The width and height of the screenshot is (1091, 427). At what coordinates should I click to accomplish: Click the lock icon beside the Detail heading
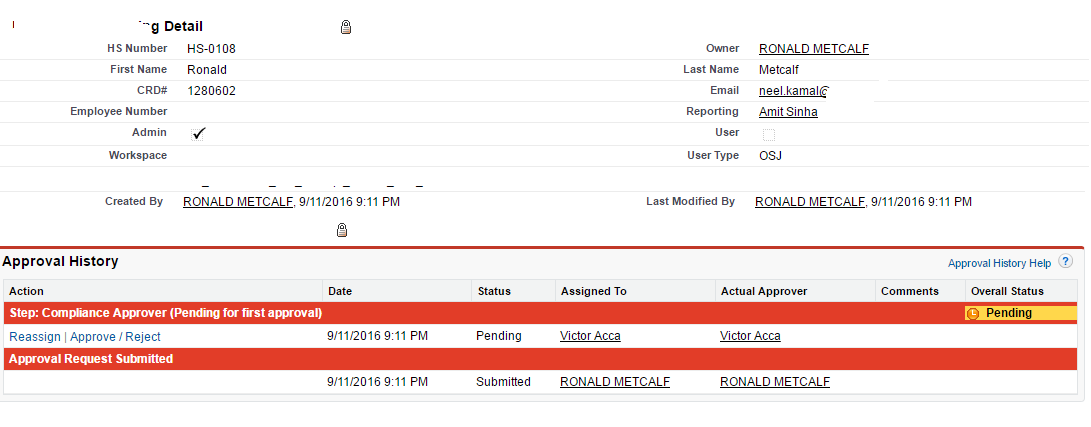click(346, 27)
